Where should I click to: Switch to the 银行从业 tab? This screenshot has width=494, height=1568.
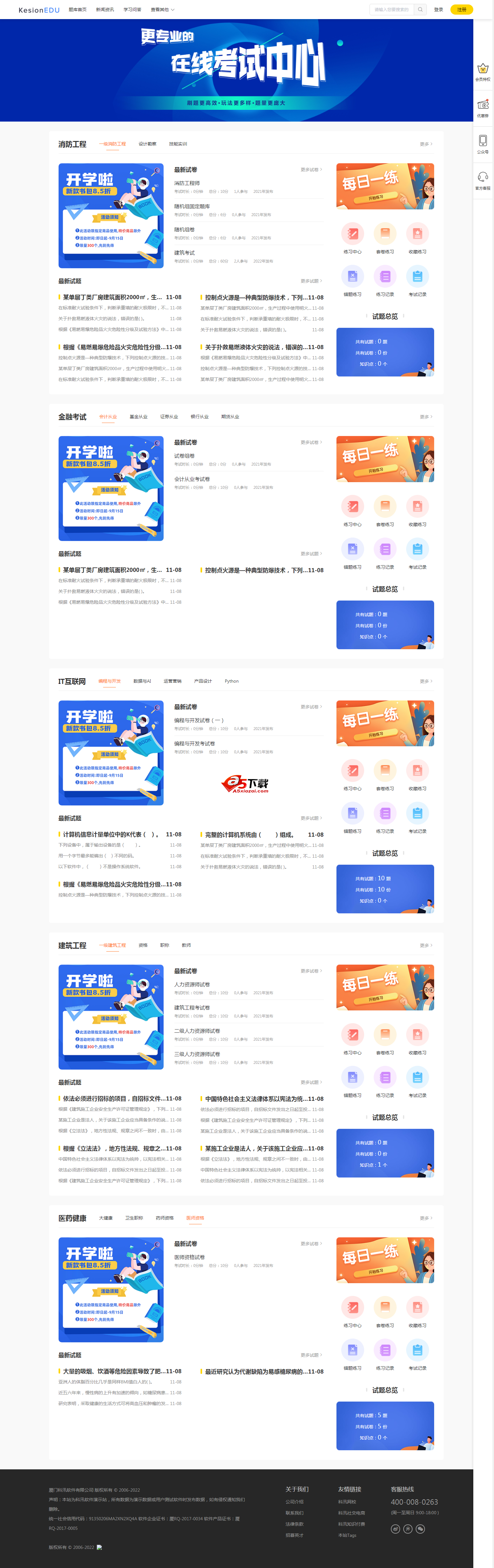(199, 417)
